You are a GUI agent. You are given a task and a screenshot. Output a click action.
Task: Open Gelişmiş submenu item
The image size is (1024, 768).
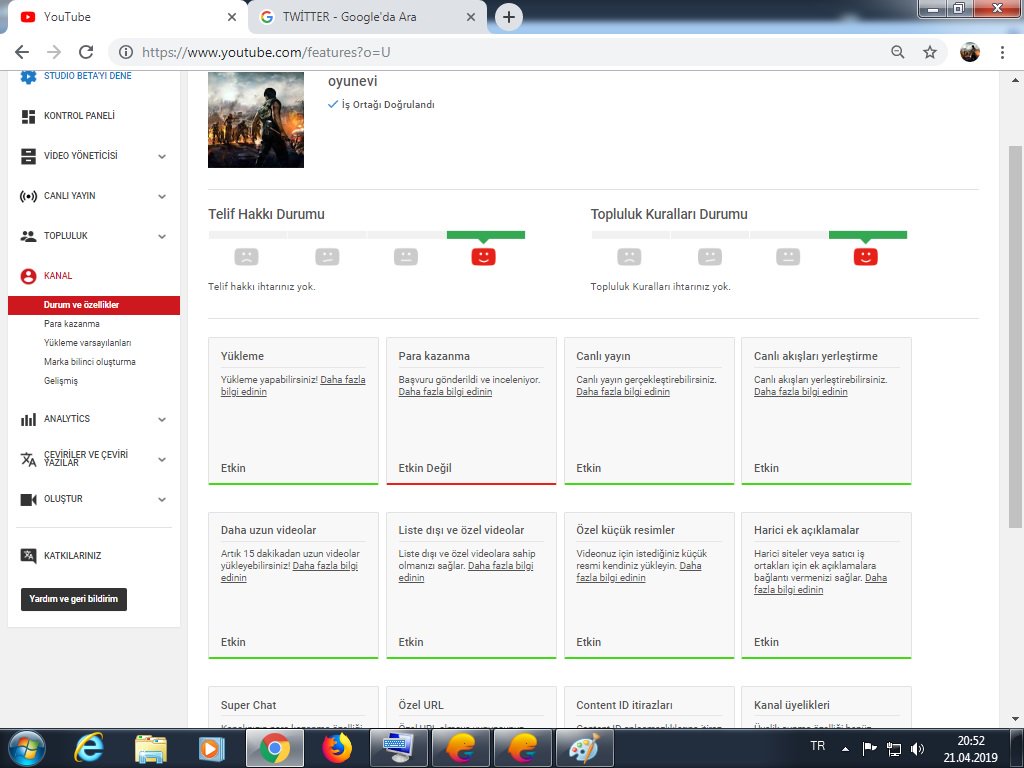(x=61, y=381)
